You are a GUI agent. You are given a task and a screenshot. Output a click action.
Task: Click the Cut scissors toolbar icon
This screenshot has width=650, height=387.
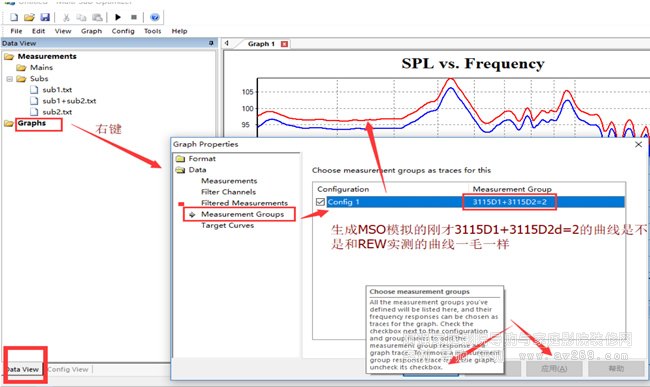pyautogui.click(x=66, y=17)
